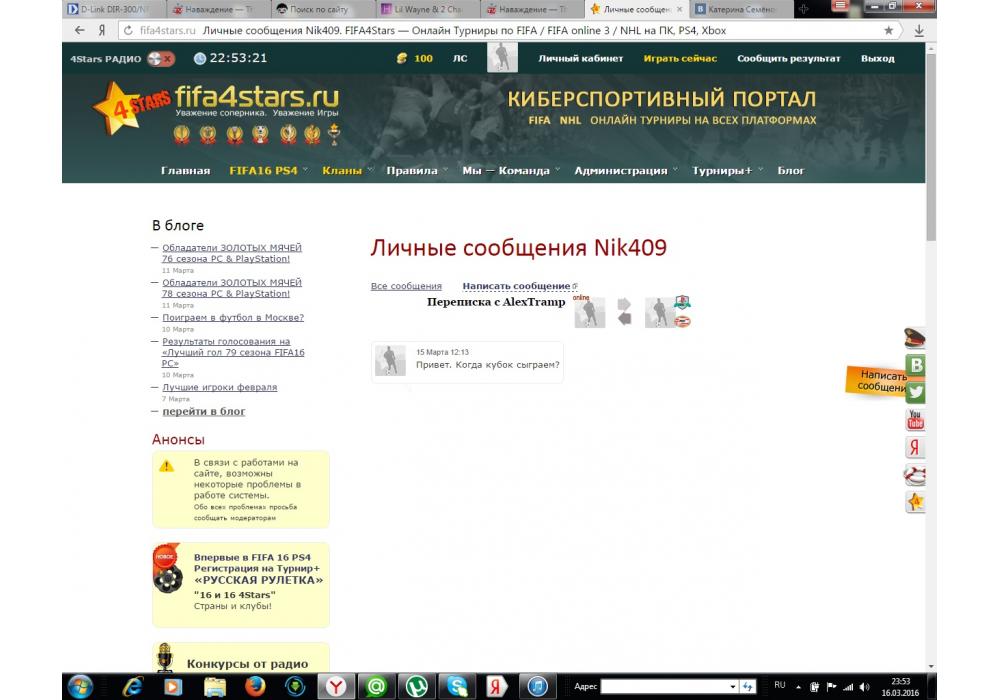The image size is (1000, 700).
Task: Click the VK icon in side panel
Action: (915, 365)
